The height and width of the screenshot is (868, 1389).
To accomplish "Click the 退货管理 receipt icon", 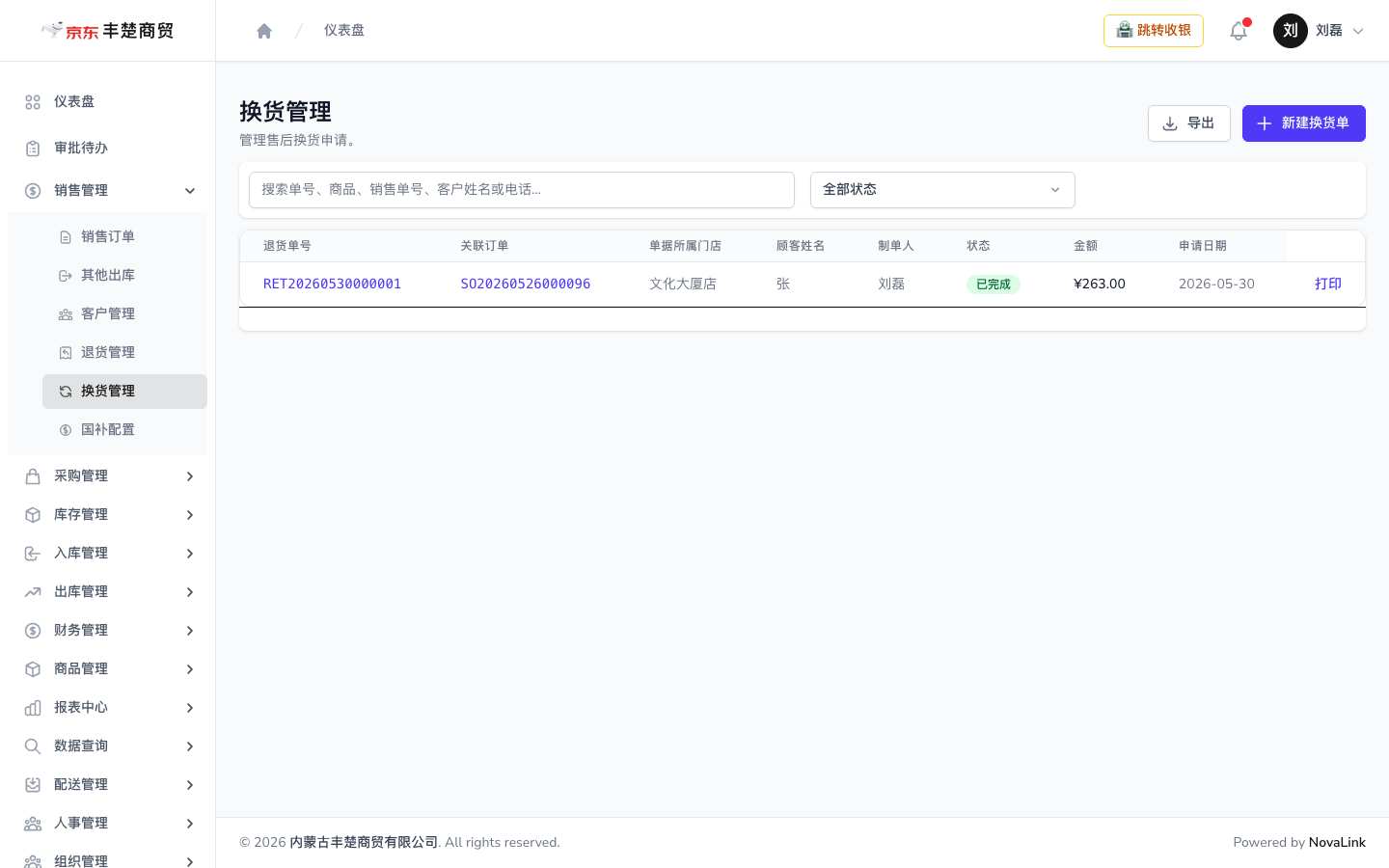I will (x=66, y=353).
